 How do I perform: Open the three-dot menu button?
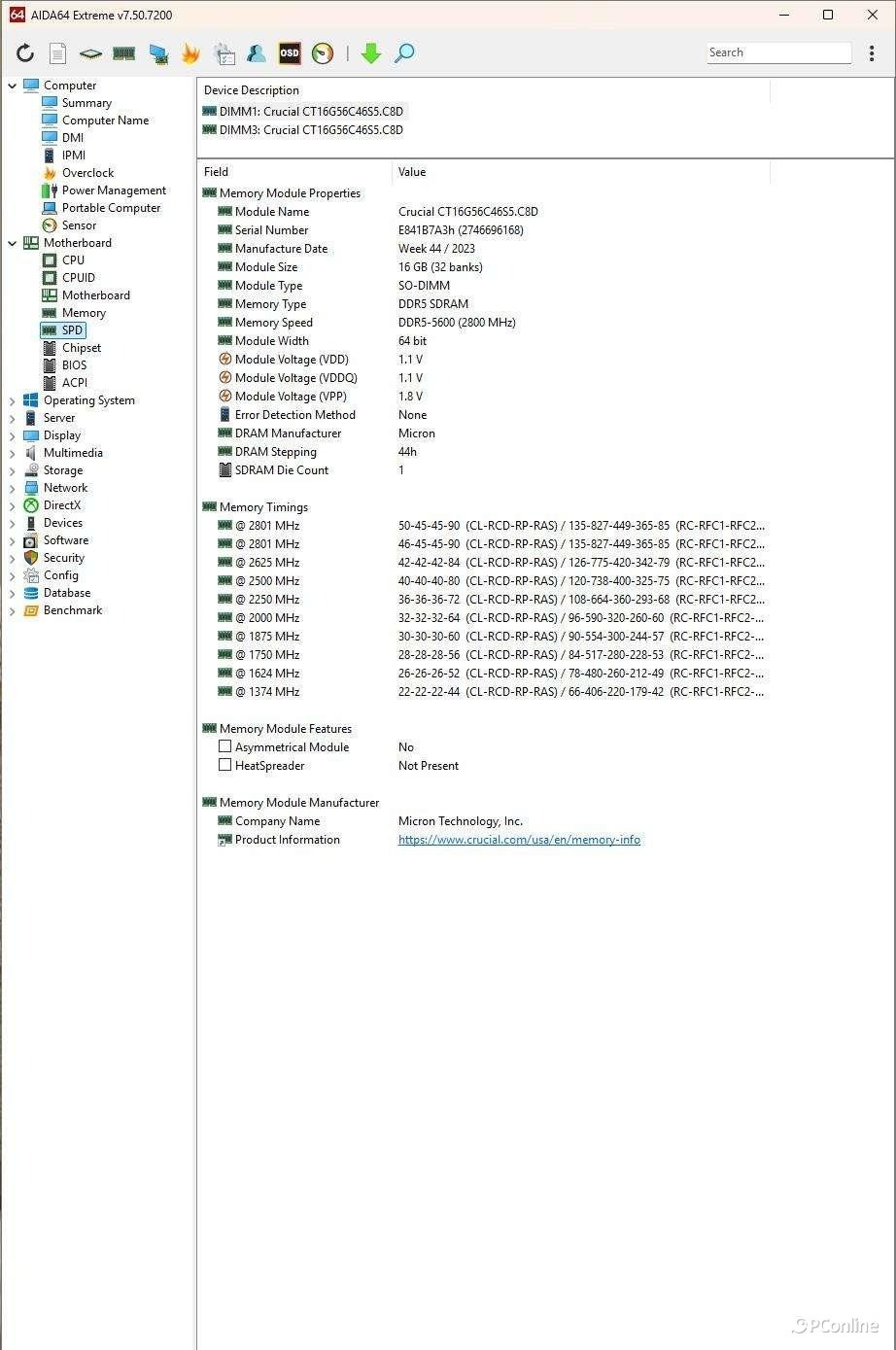pos(872,53)
